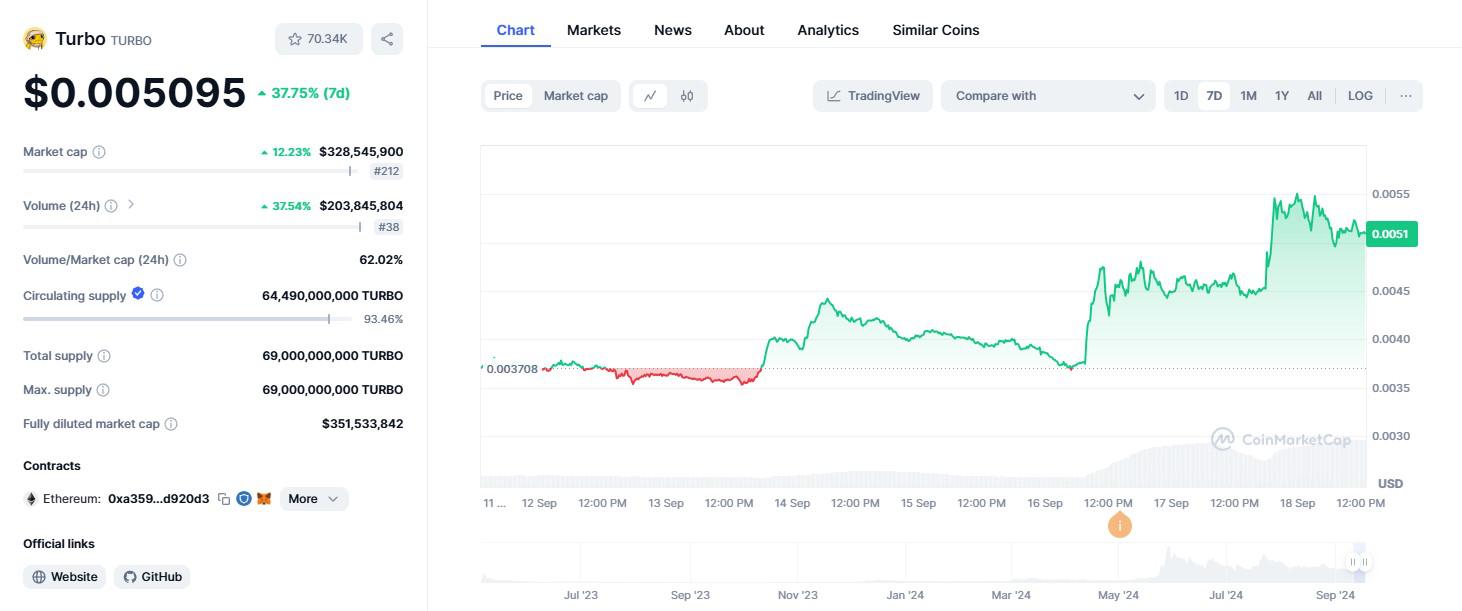Click the 0.0051 current price label

click(x=1391, y=234)
